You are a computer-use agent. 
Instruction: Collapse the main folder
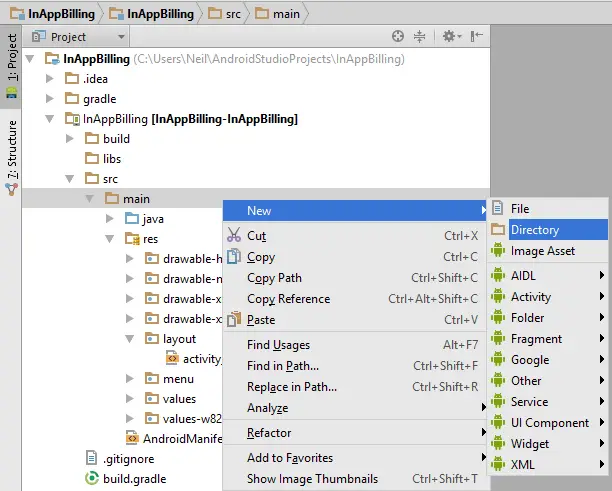pyautogui.click(x=89, y=199)
